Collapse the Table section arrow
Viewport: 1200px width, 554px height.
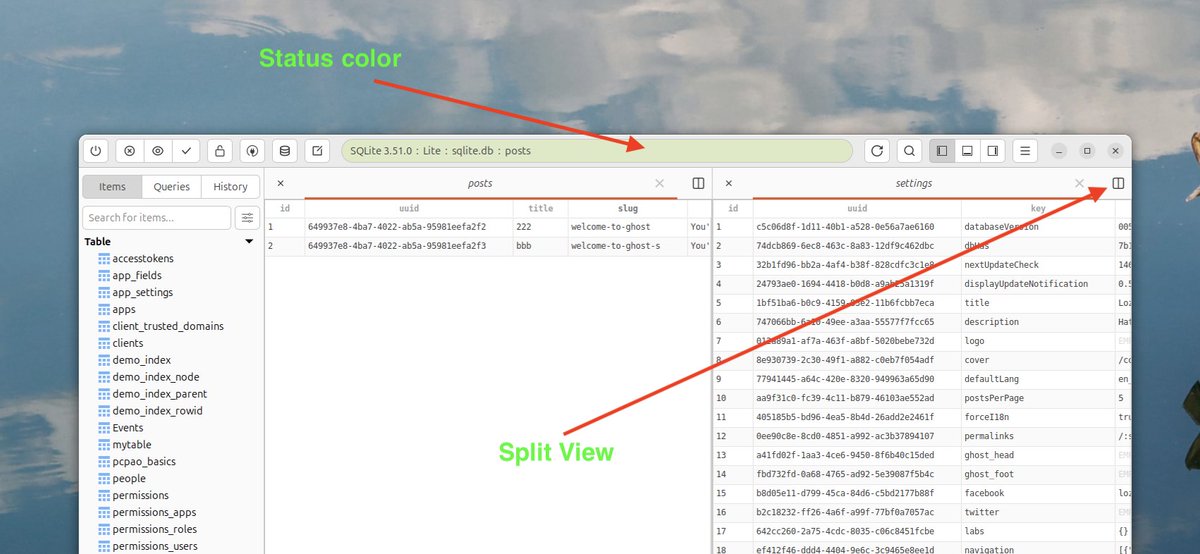[x=249, y=242]
